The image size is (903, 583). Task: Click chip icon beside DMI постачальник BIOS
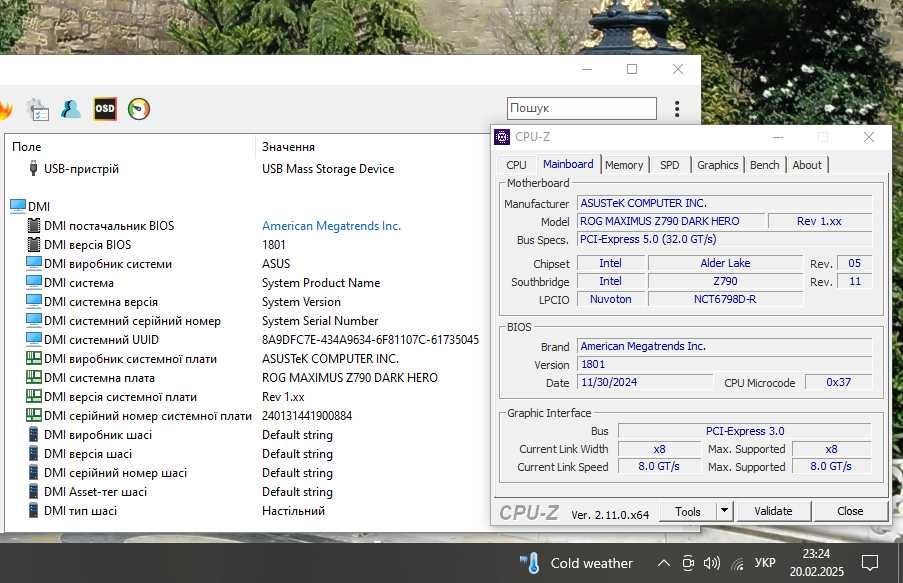coord(34,225)
